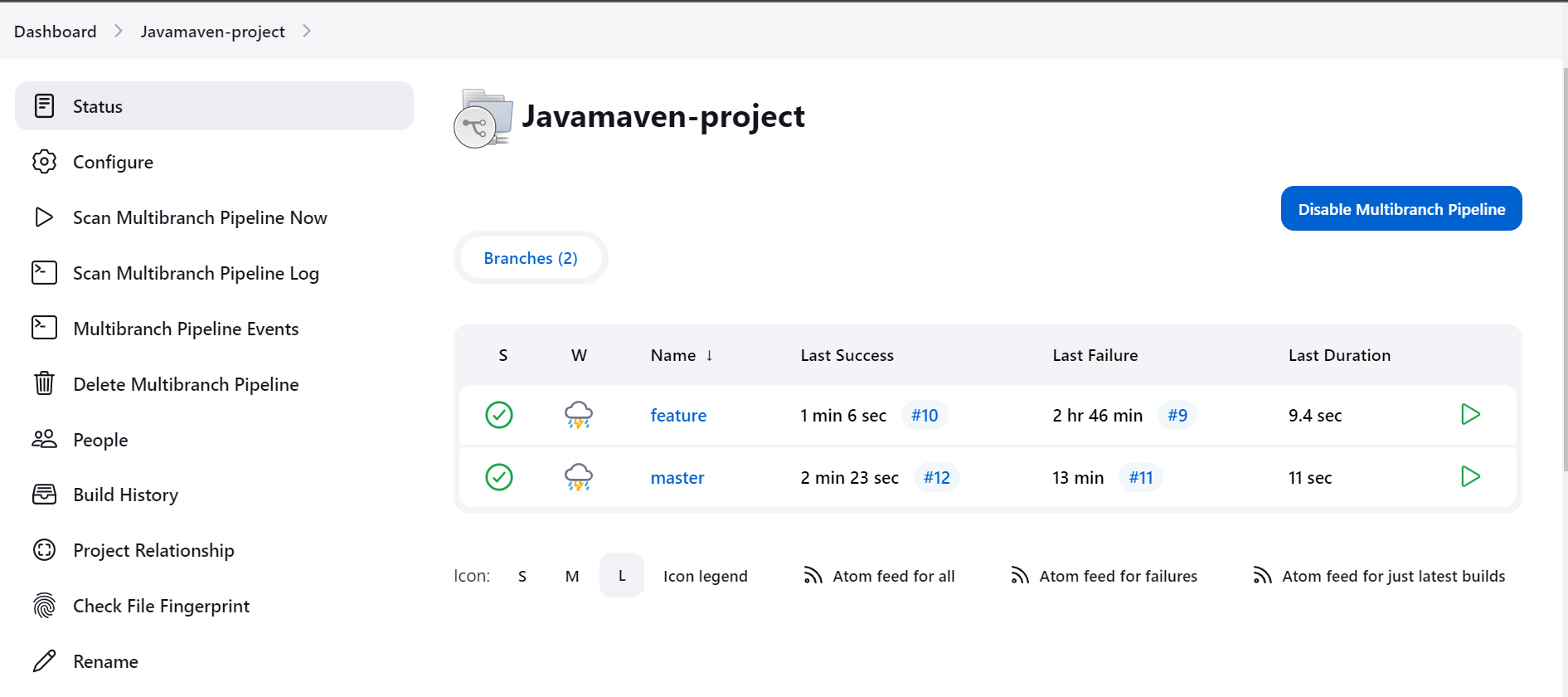Click the Multibranch Pipeline Events terminal icon
1568x697 pixels.
click(44, 328)
